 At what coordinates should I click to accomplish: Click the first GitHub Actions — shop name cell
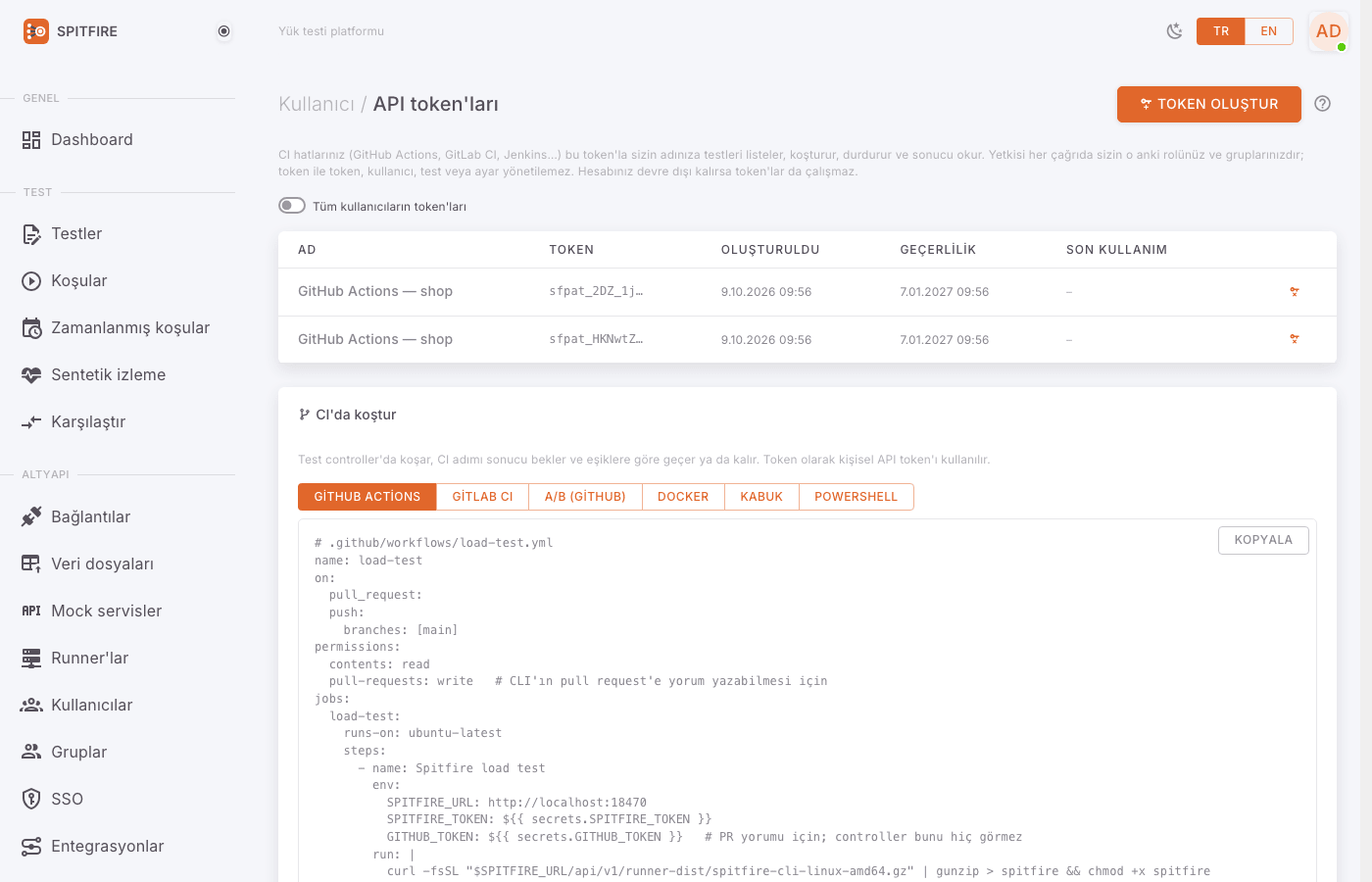click(x=375, y=291)
